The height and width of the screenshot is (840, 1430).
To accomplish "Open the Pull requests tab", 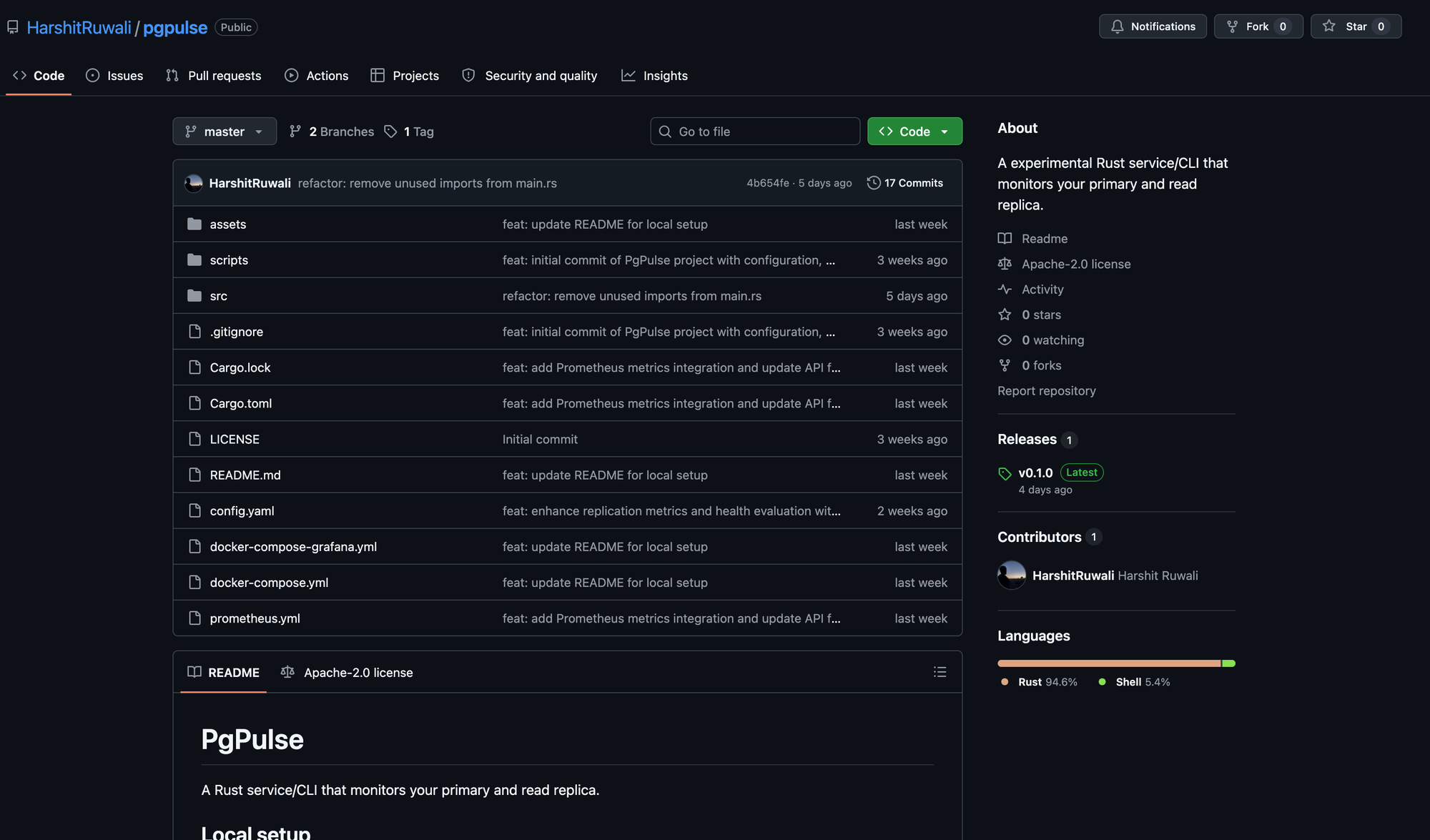I will (x=213, y=76).
